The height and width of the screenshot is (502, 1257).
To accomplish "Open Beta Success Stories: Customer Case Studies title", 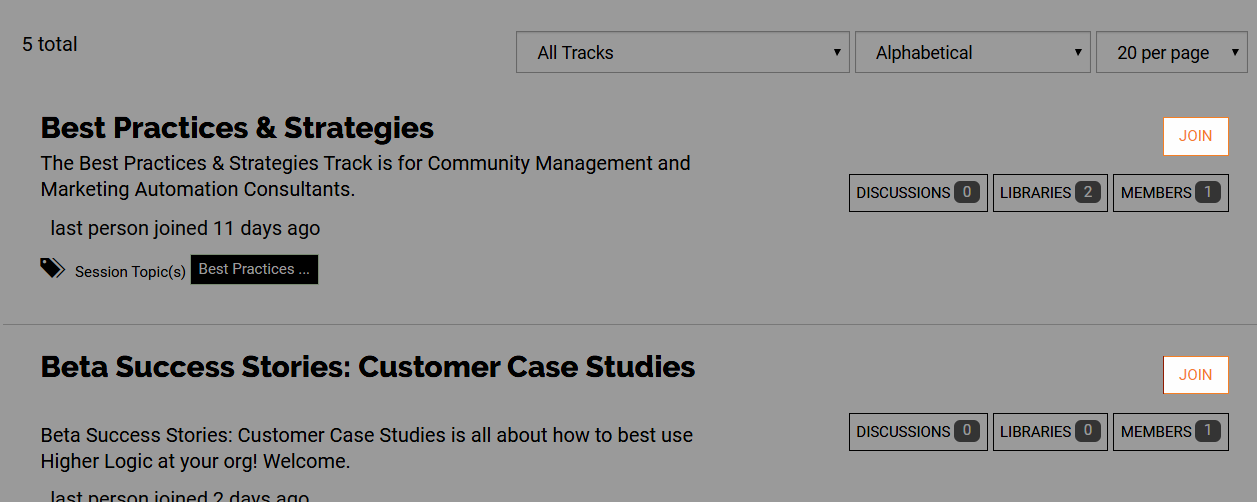I will click(x=367, y=367).
